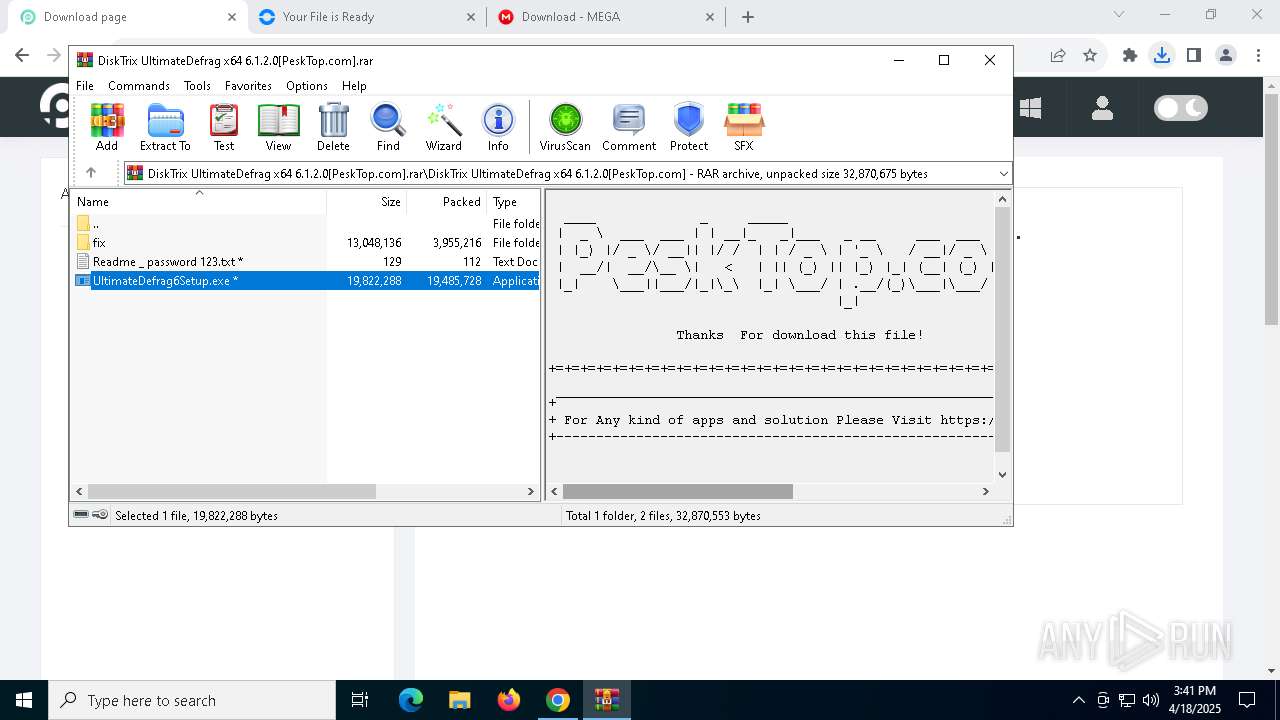Close the Download - MEGA tab
The height and width of the screenshot is (720, 1280).
click(710, 17)
